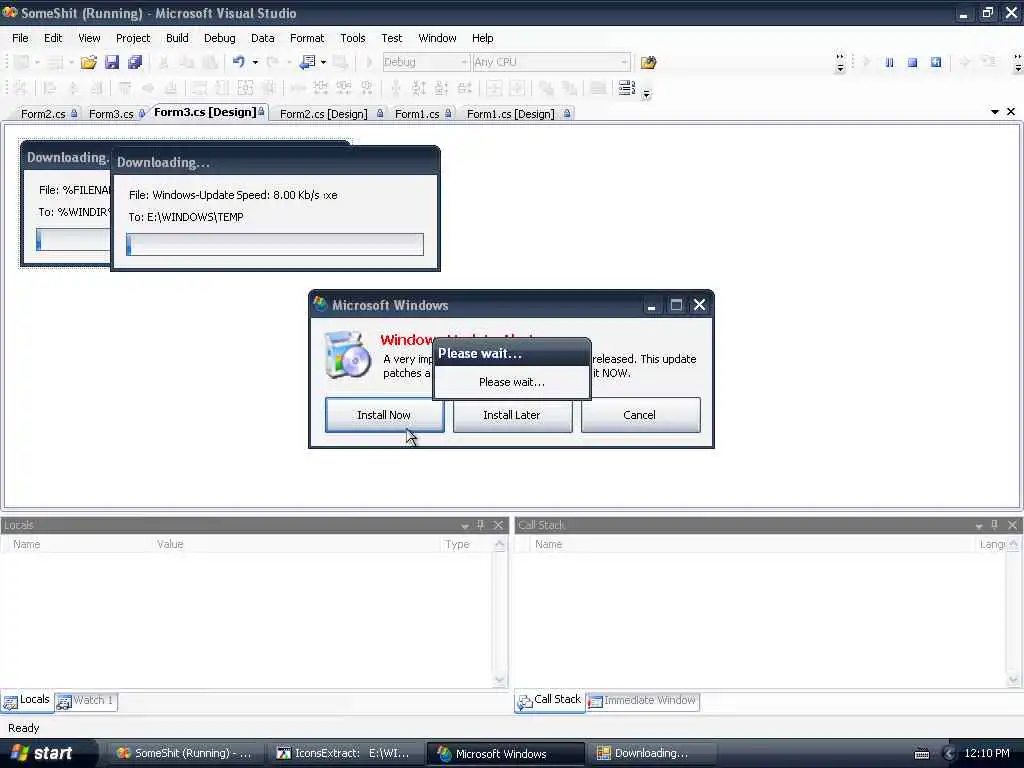Save current file with floppy icon
The height and width of the screenshot is (768, 1024).
coord(112,63)
